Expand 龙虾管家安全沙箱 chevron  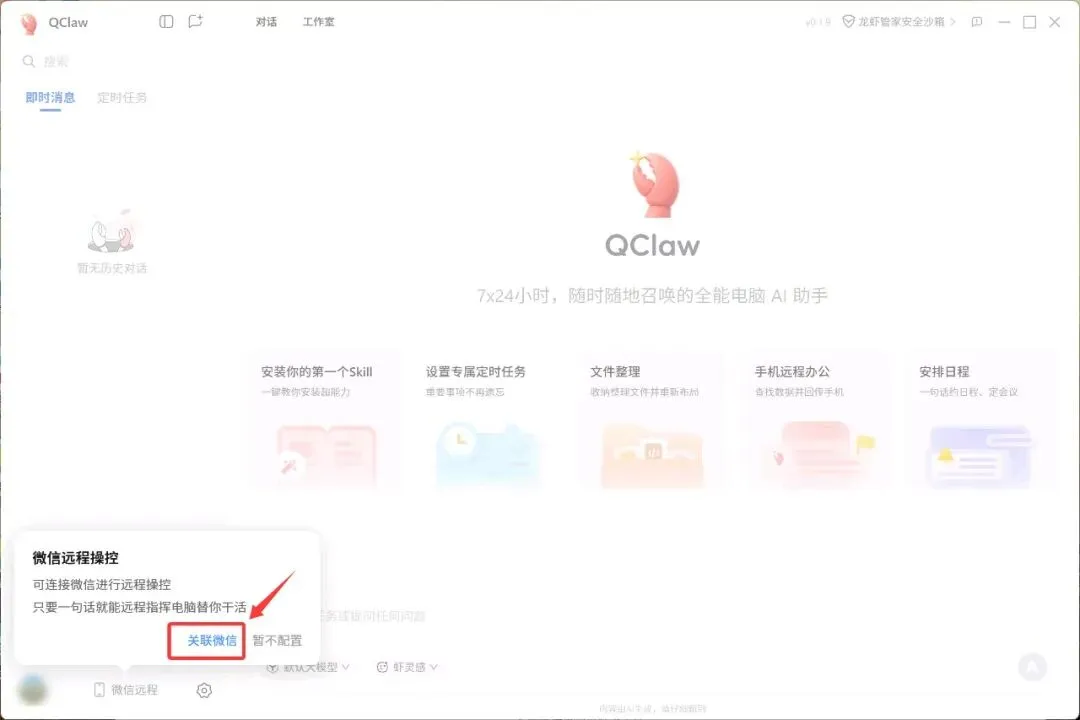tap(953, 22)
